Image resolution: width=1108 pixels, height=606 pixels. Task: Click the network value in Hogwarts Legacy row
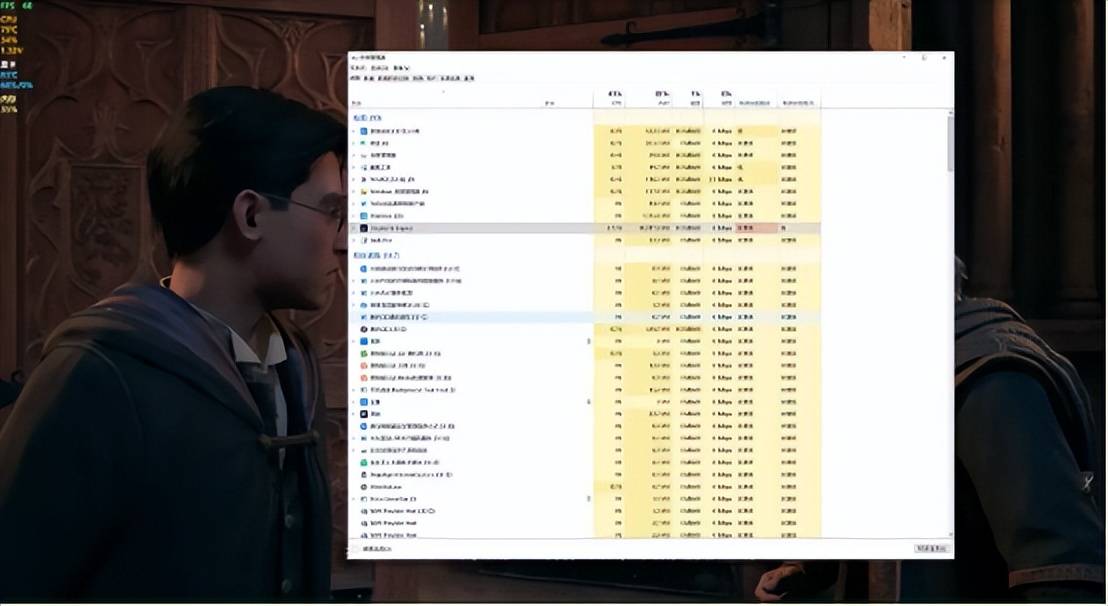pyautogui.click(x=721, y=228)
